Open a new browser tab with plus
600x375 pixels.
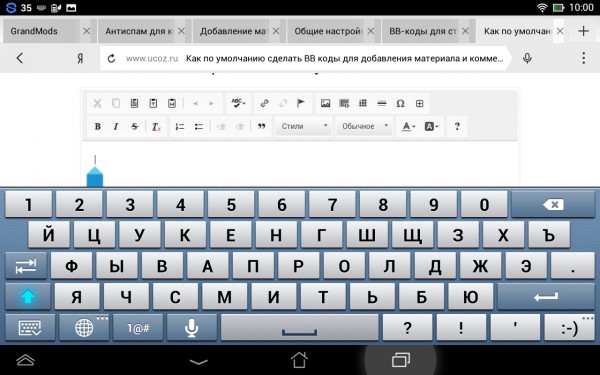tap(583, 31)
